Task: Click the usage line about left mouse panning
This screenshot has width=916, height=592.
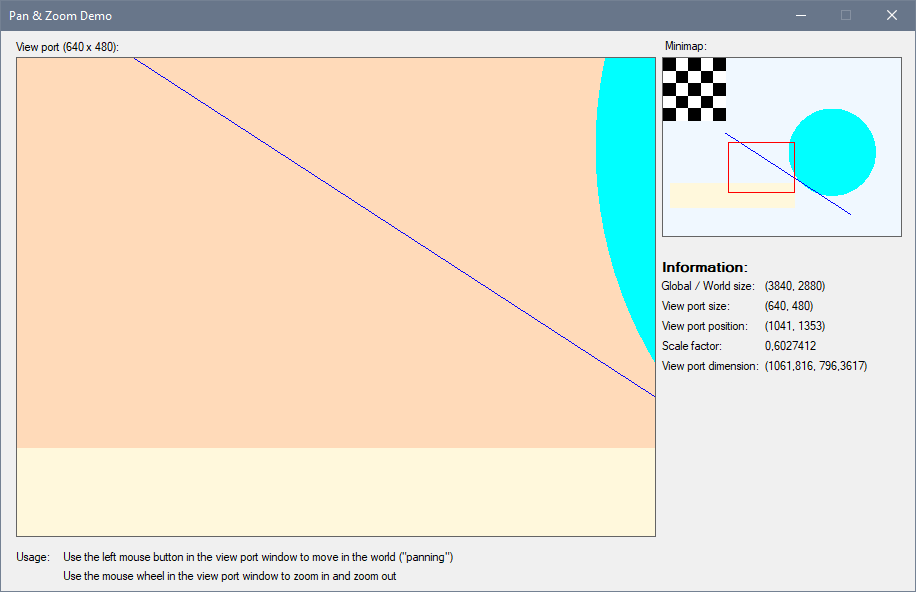Action: coord(258,557)
